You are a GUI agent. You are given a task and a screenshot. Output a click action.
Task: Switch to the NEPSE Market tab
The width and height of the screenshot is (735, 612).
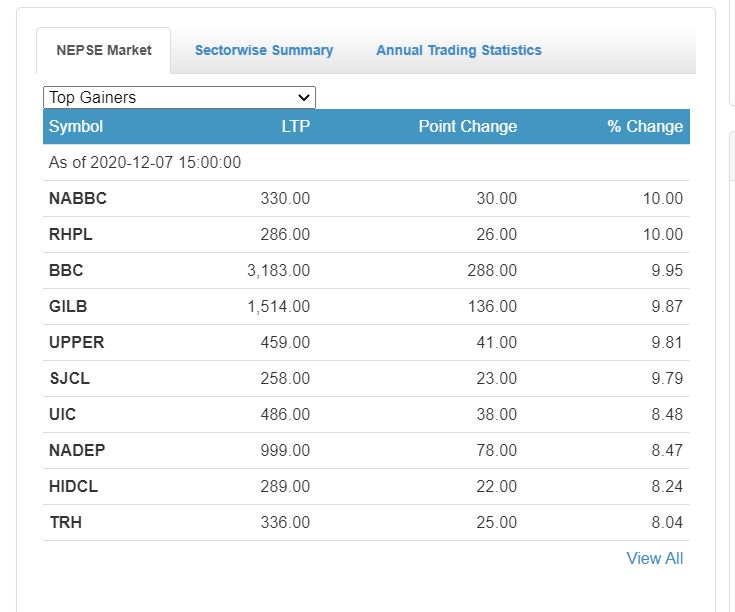point(104,50)
